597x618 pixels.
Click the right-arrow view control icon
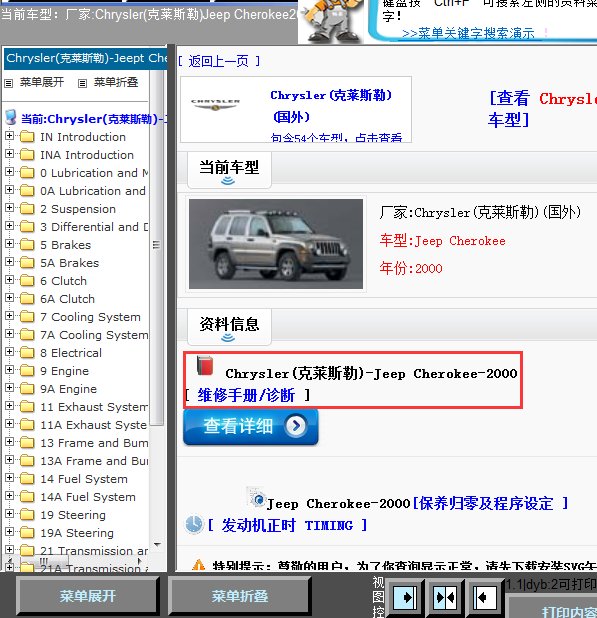click(x=405, y=598)
